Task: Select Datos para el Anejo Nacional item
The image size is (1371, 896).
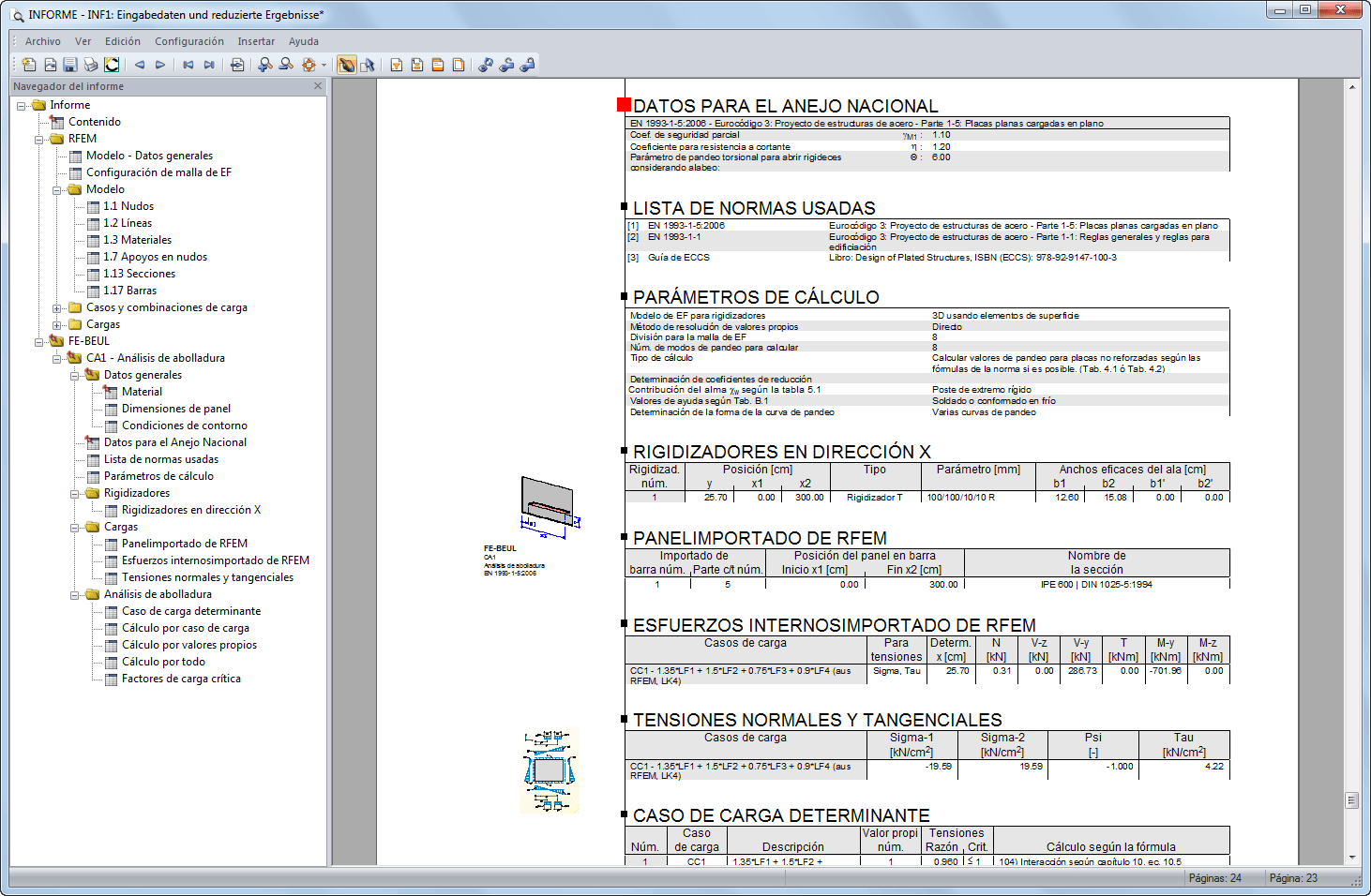Action: pyautogui.click(x=175, y=442)
